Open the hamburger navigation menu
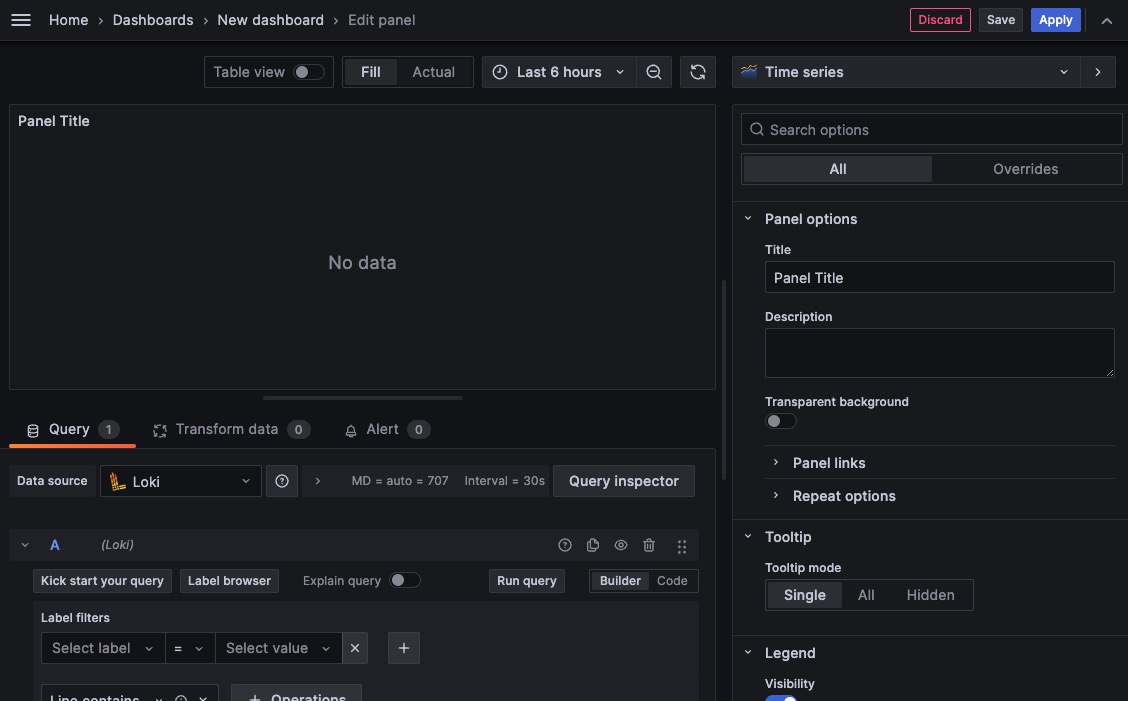Image resolution: width=1128 pixels, height=701 pixels. pyautogui.click(x=20, y=20)
